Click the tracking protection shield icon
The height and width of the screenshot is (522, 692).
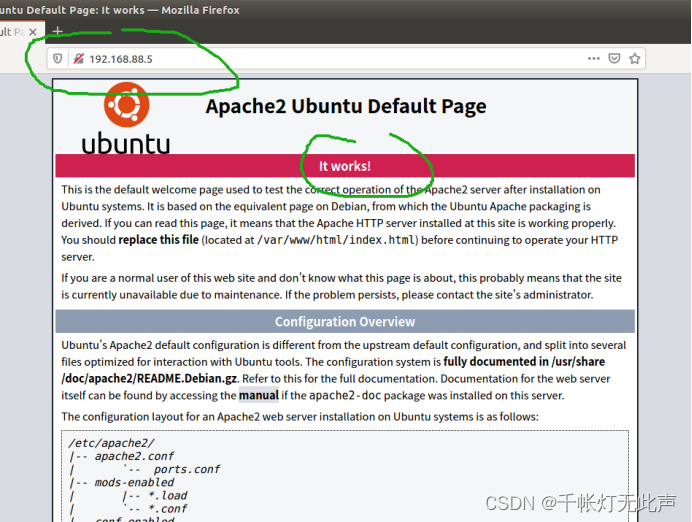point(57,59)
